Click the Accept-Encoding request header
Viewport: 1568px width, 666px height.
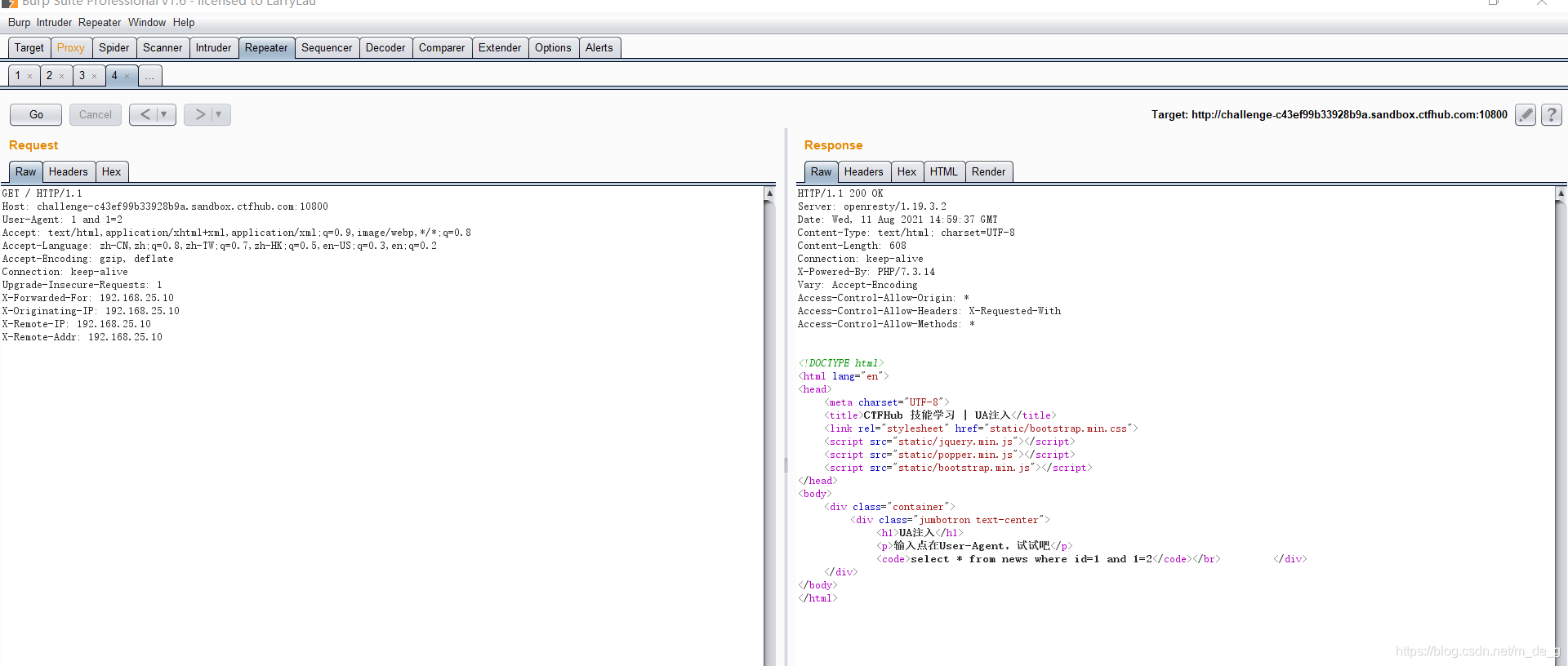point(87,259)
